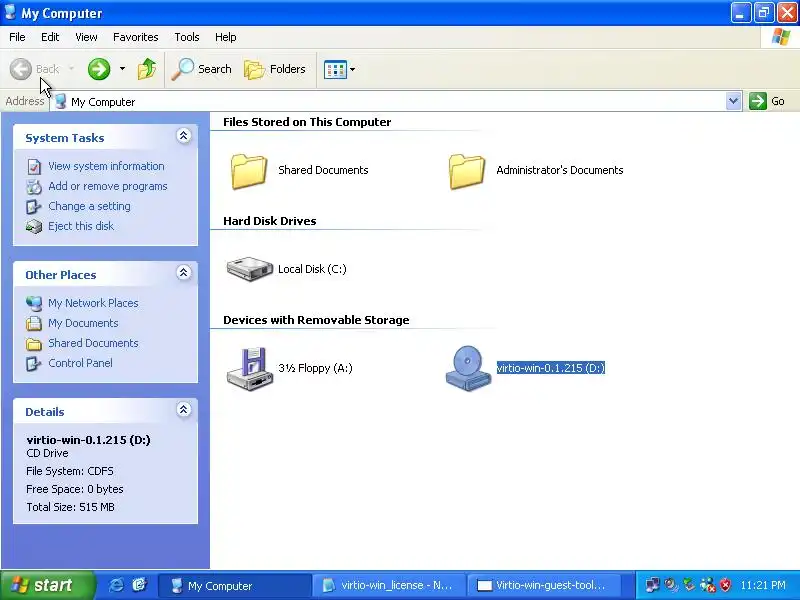Open the Views dropdown arrow

click(x=353, y=69)
